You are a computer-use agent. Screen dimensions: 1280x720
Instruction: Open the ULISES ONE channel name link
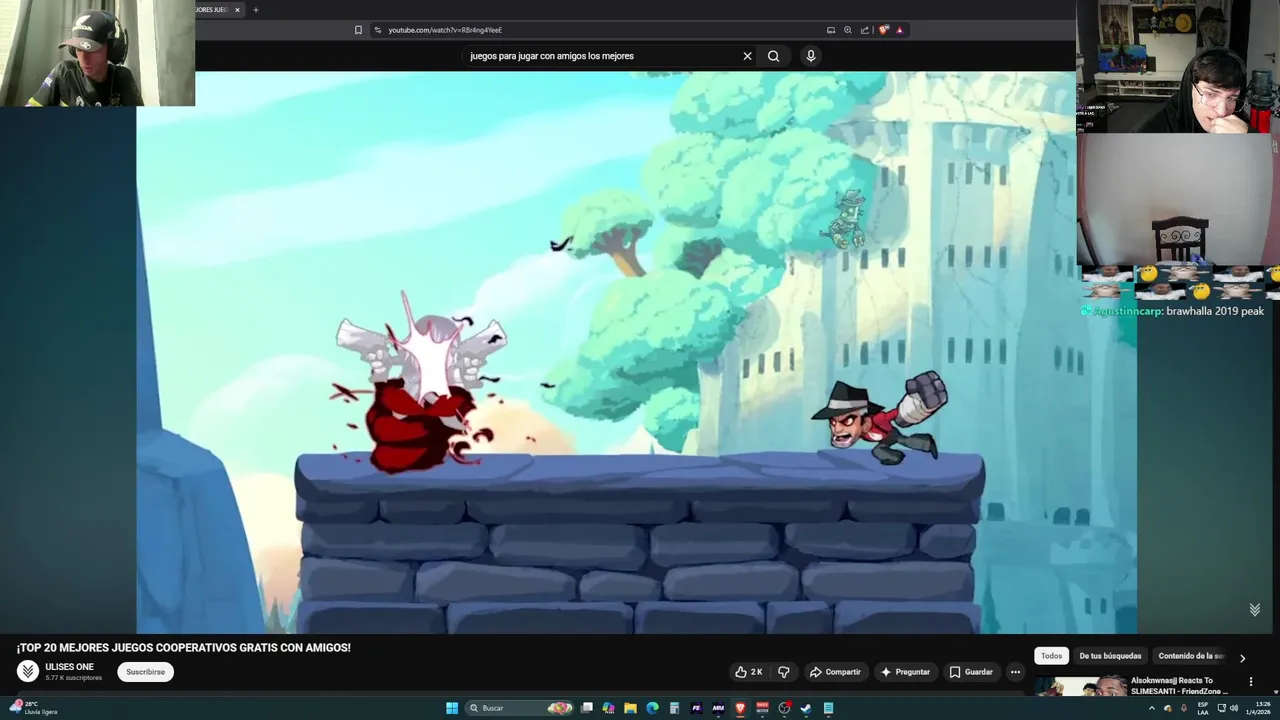[x=69, y=667]
